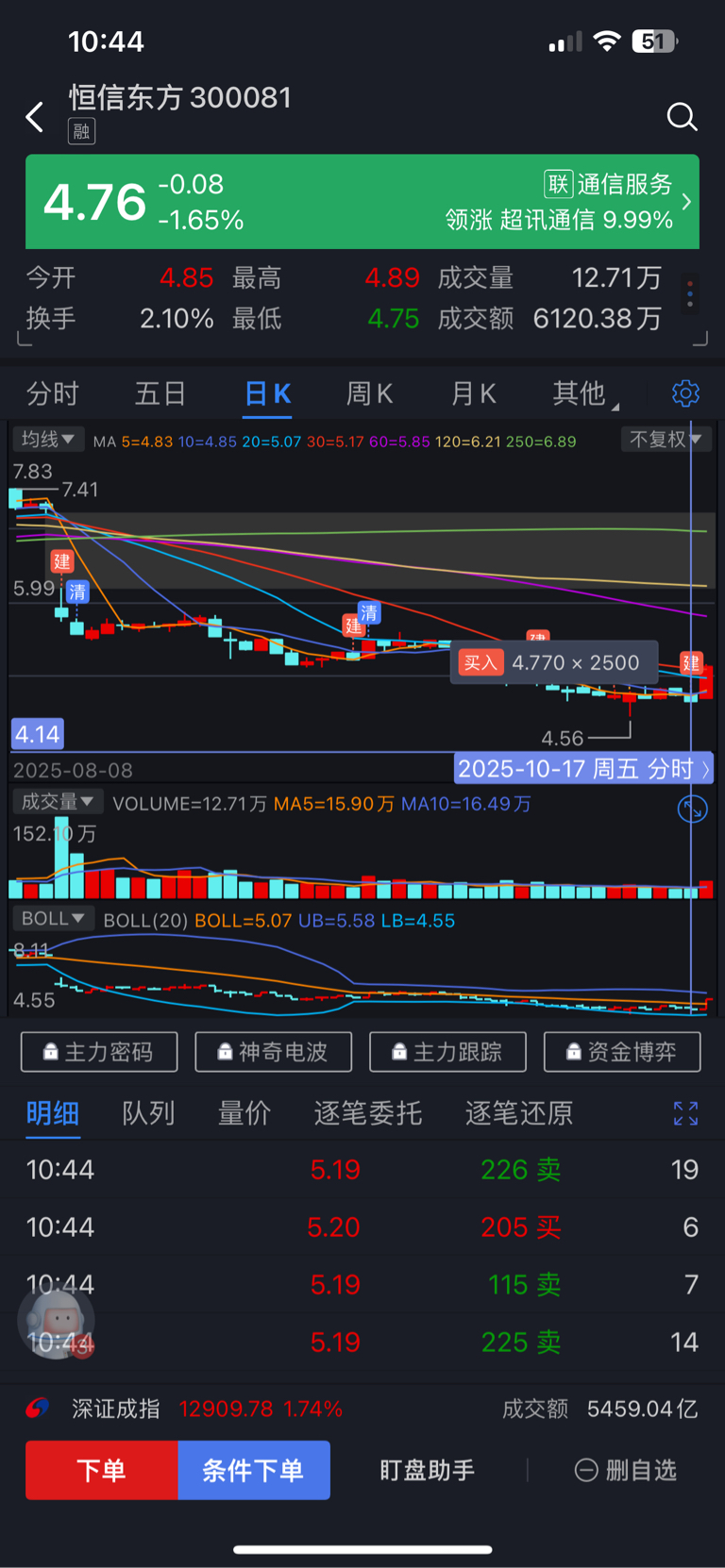Open stock search magnifier icon

click(x=682, y=117)
